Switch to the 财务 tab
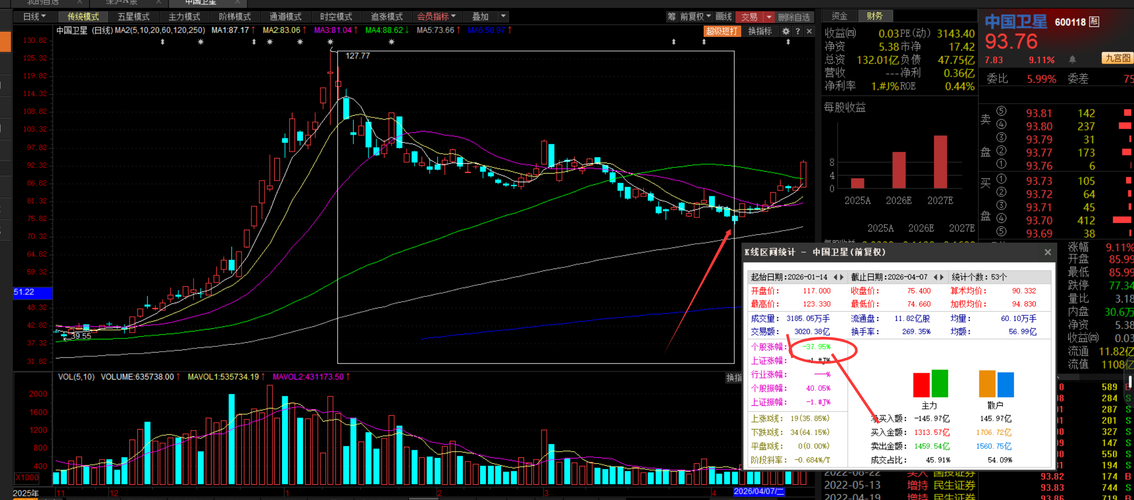 (875, 16)
